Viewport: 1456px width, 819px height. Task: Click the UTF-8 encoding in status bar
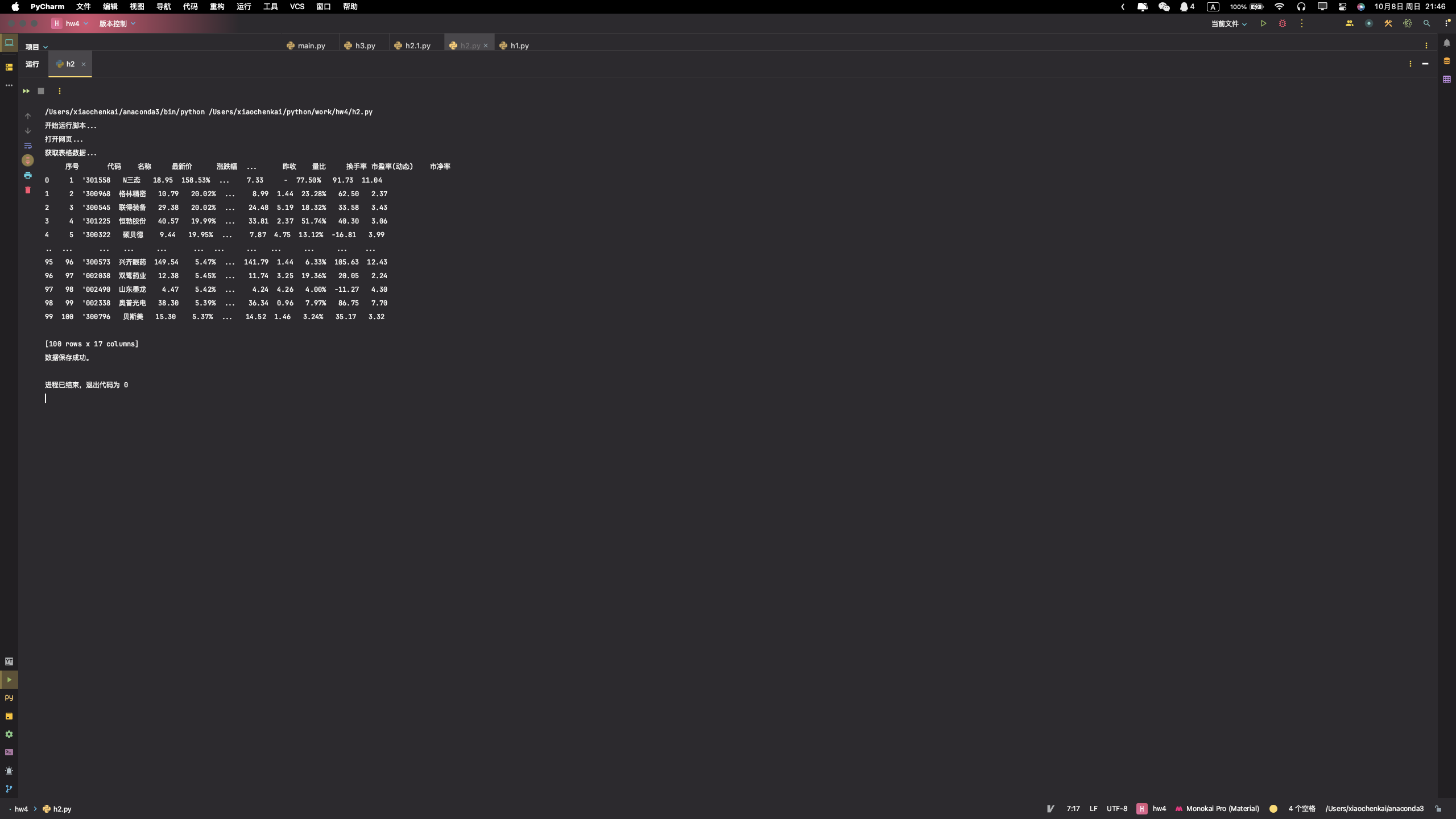[x=1116, y=808]
